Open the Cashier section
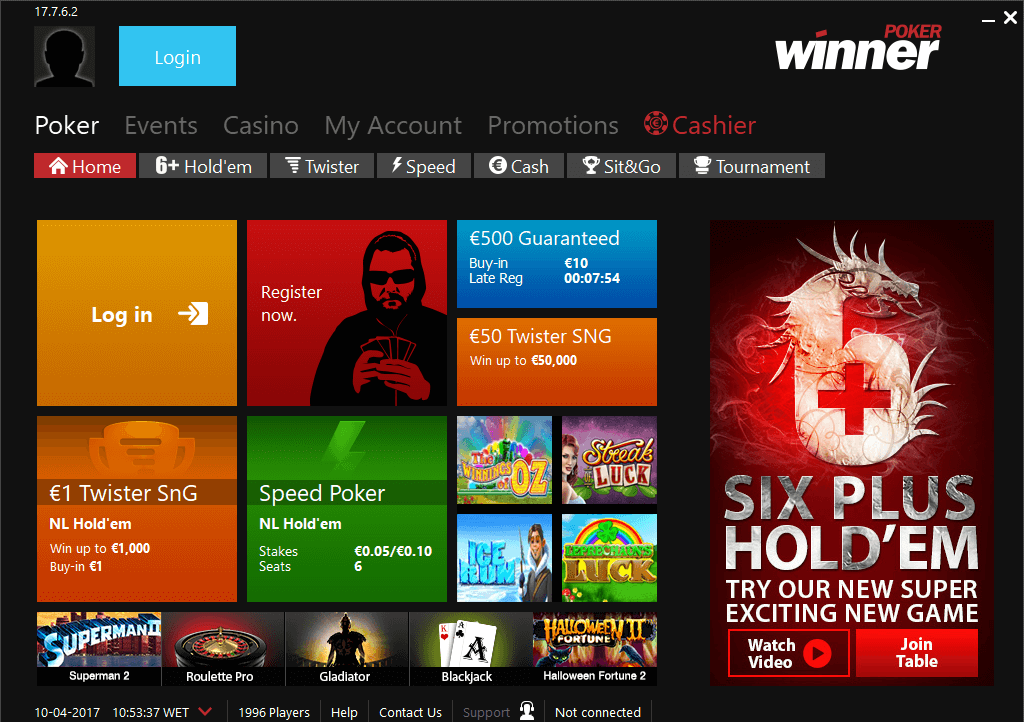 click(x=699, y=125)
